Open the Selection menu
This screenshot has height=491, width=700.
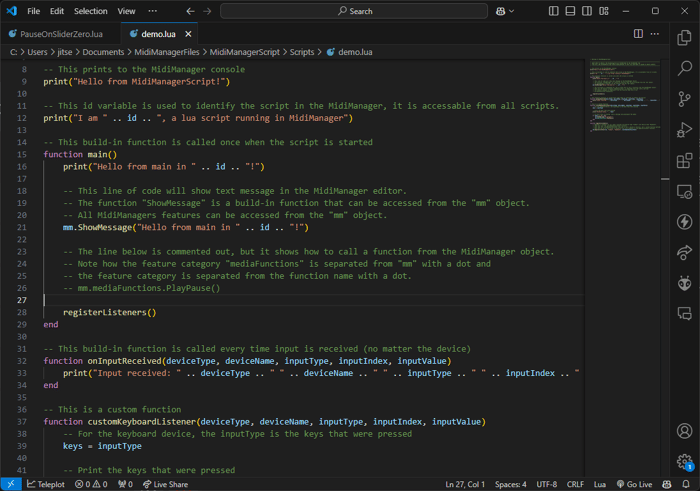coord(91,11)
